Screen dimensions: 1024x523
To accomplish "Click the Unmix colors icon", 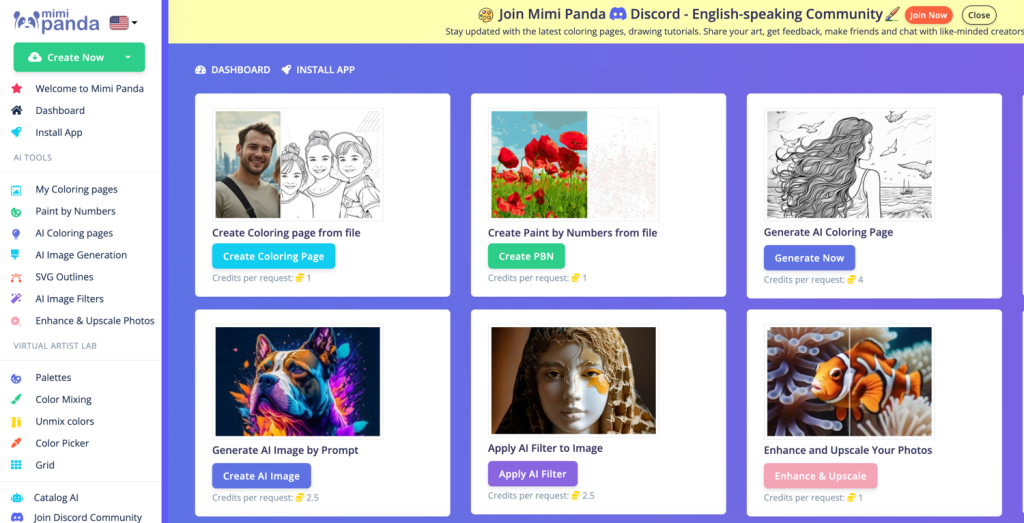I will click(x=16, y=421).
